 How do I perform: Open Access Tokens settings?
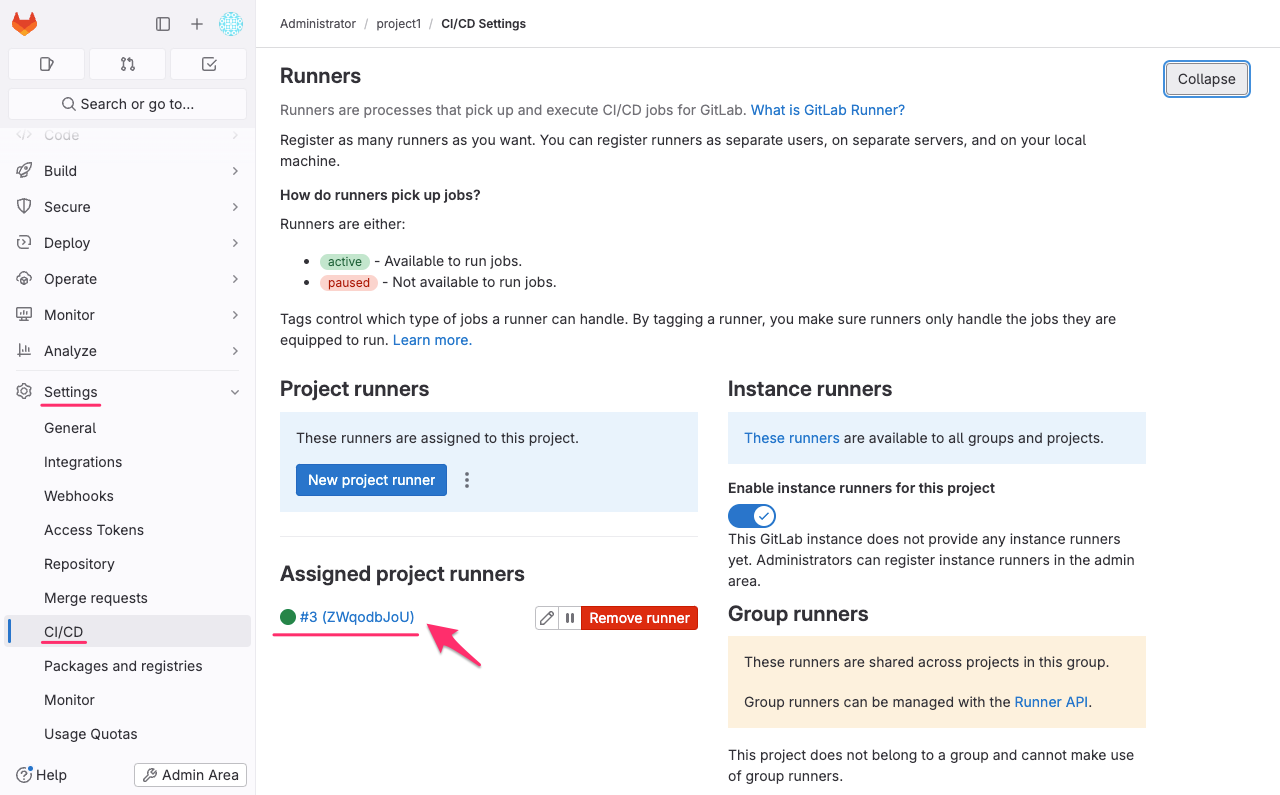coord(127,530)
